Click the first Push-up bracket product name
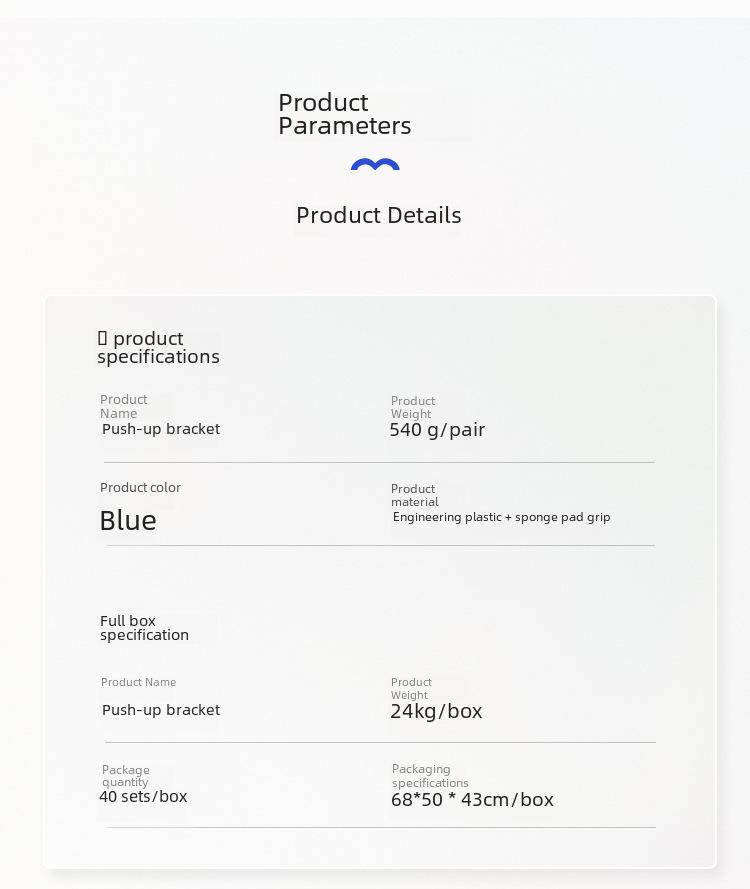The height and width of the screenshot is (889, 750). point(161,429)
